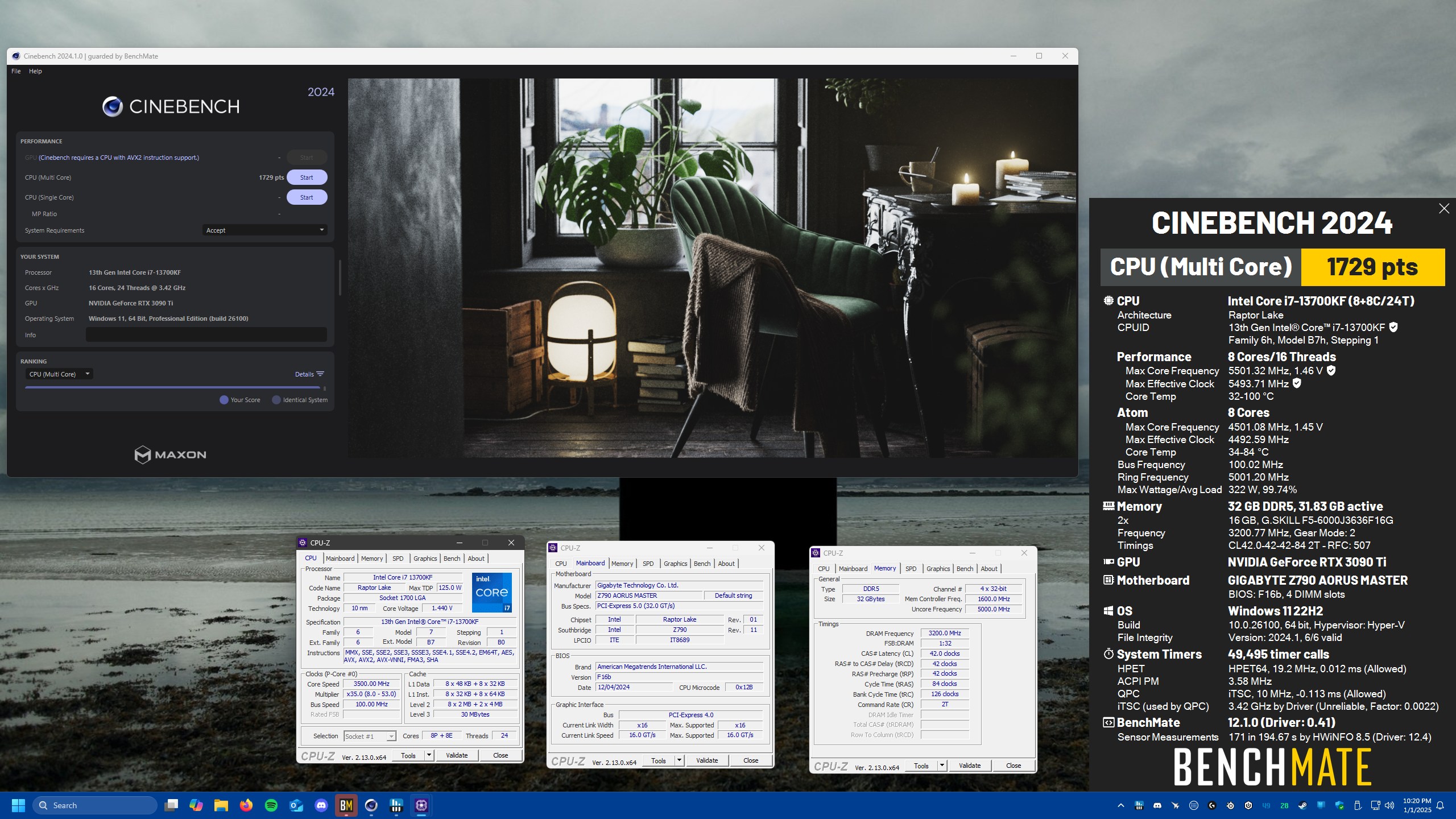
Task: Open Socket #1 Selection dropdown in CPU-Z
Action: tap(370, 736)
